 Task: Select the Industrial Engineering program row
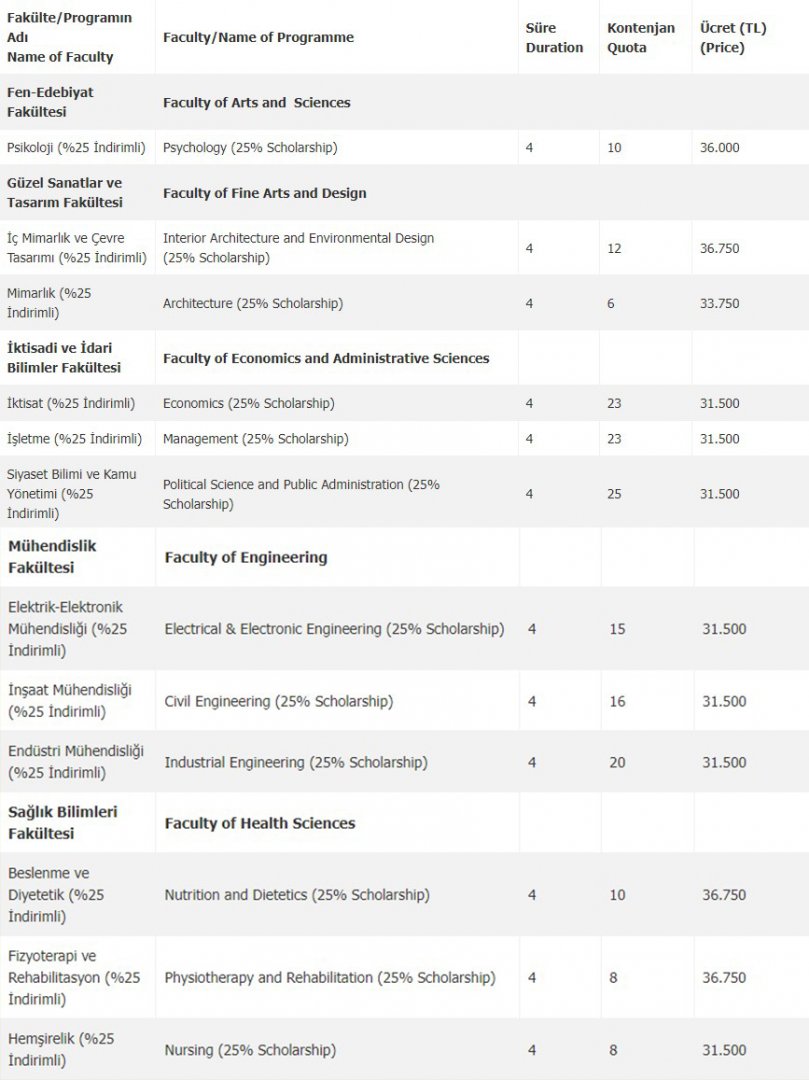click(x=295, y=762)
